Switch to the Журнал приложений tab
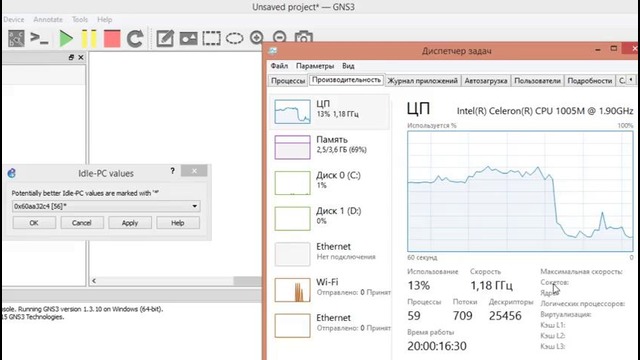Screen dimensions: 640x360 coord(422,81)
